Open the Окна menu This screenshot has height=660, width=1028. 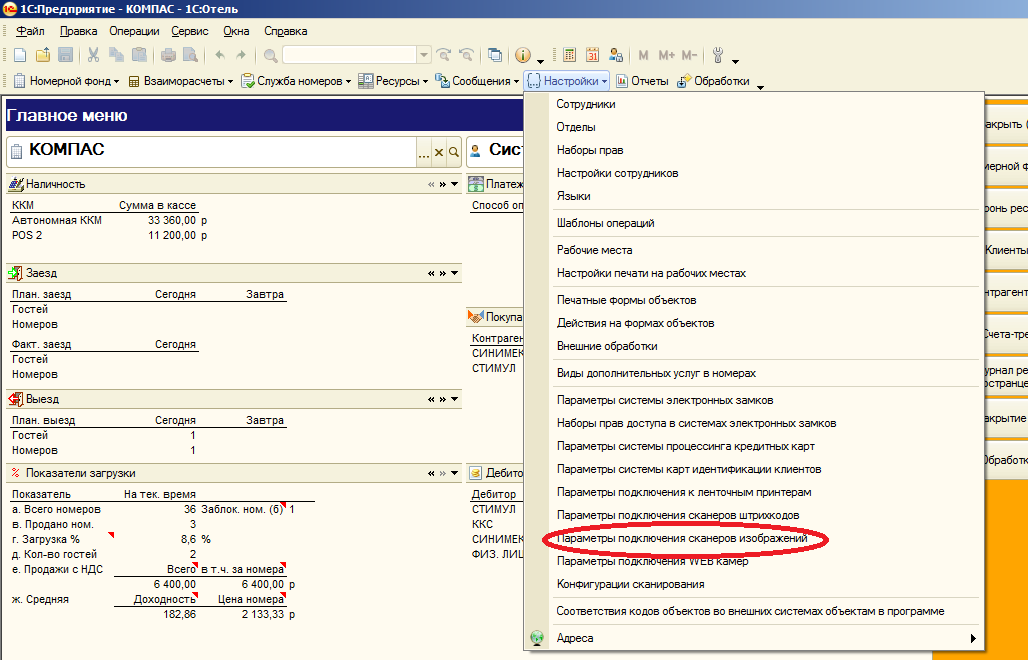pyautogui.click(x=236, y=31)
